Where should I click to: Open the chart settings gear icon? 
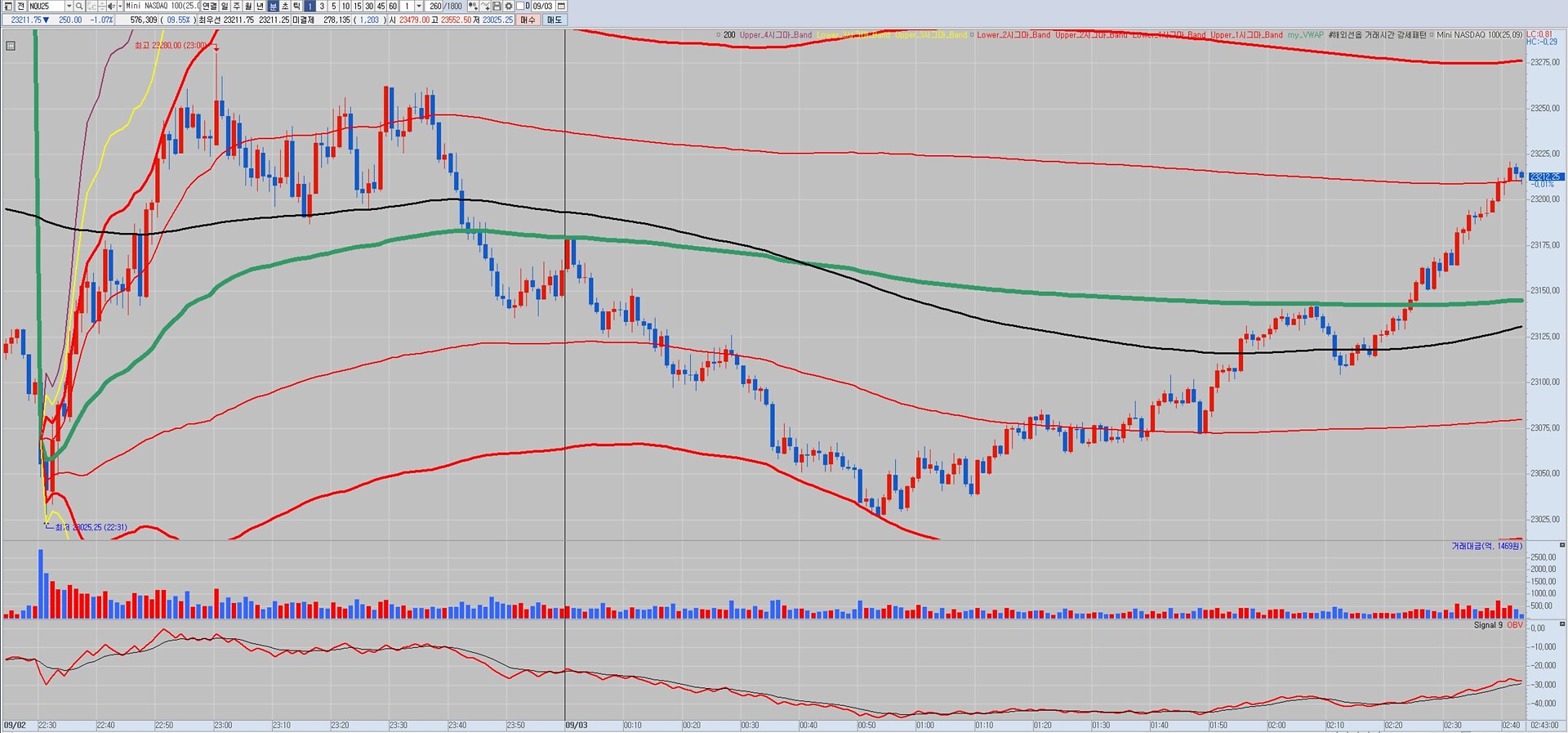click(508, 6)
